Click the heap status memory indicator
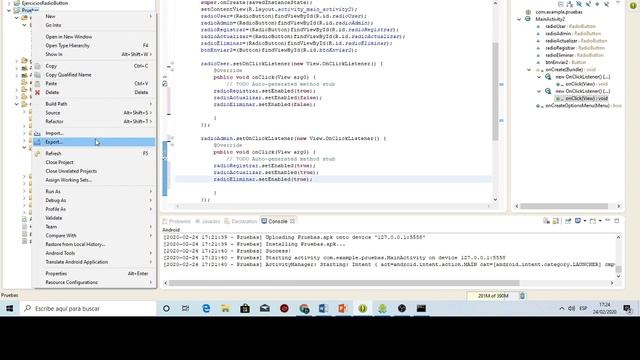This screenshot has height=360, width=640. pos(492,296)
